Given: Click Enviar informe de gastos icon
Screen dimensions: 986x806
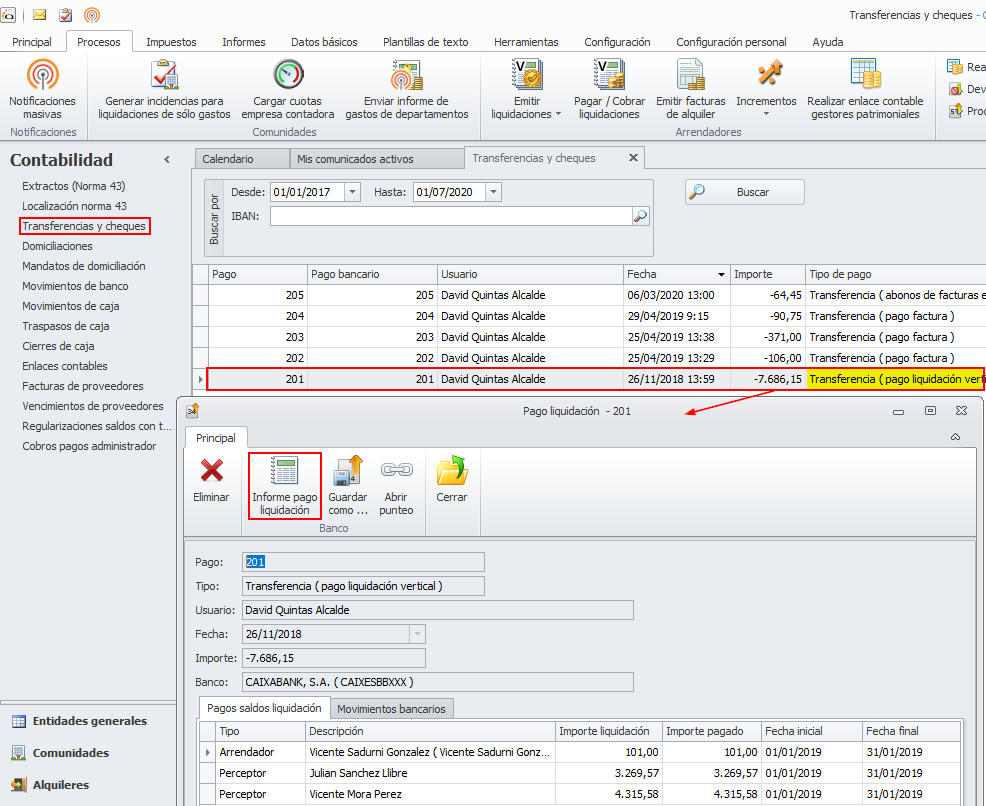Looking at the screenshot, I should pyautogui.click(x=406, y=76).
